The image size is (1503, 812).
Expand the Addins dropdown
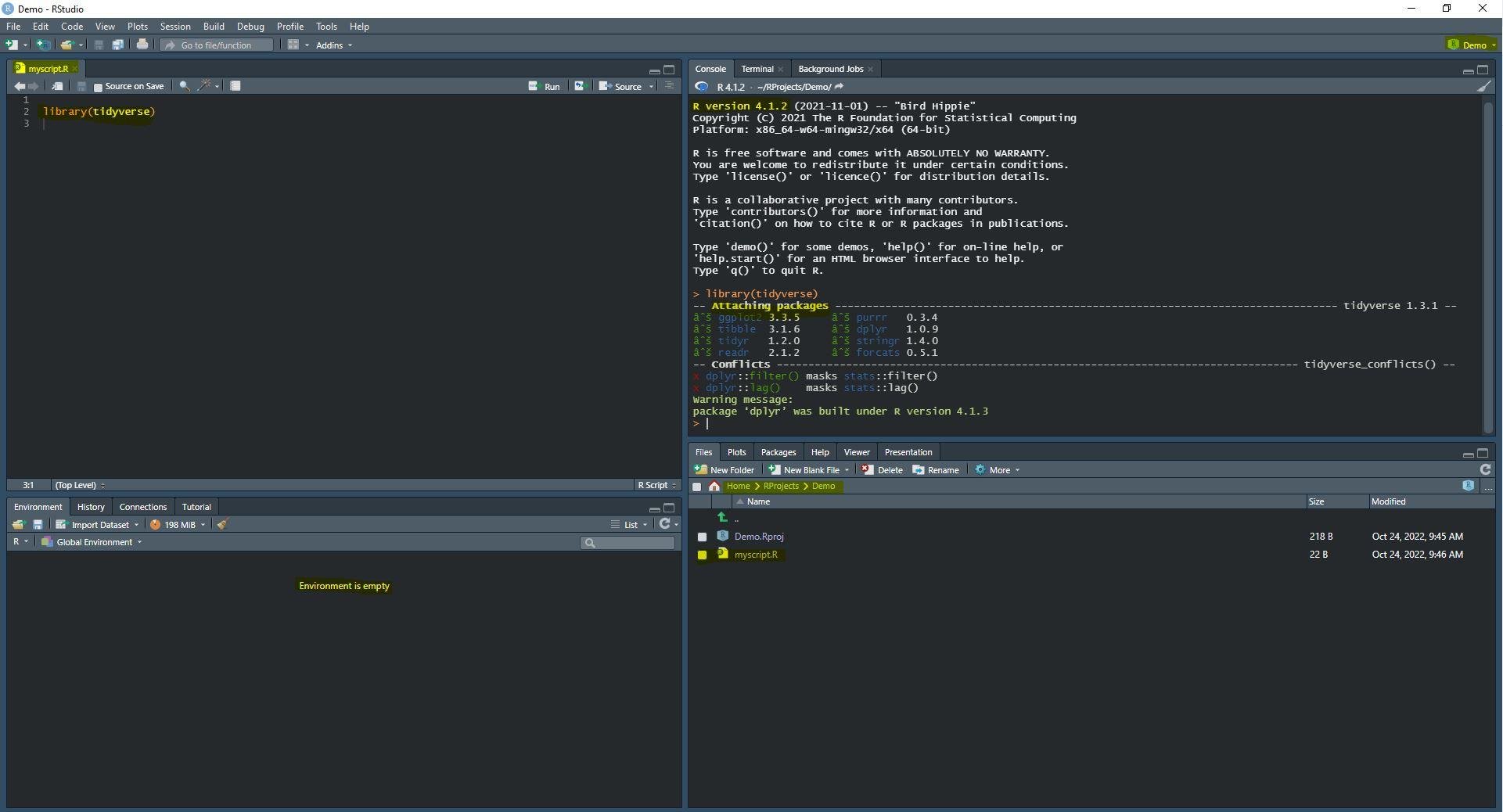(x=334, y=45)
